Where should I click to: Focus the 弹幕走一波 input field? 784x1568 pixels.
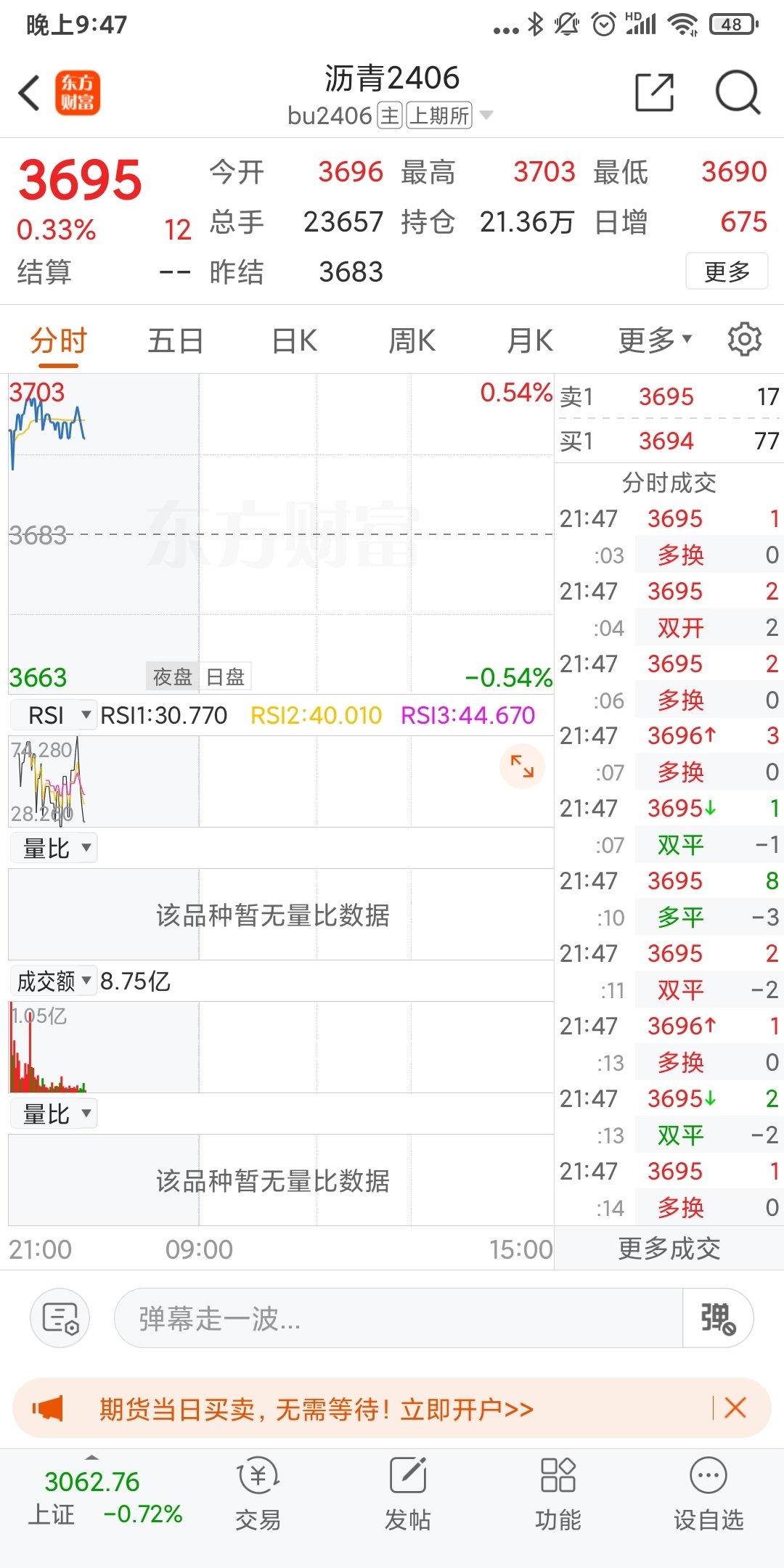tap(398, 1318)
